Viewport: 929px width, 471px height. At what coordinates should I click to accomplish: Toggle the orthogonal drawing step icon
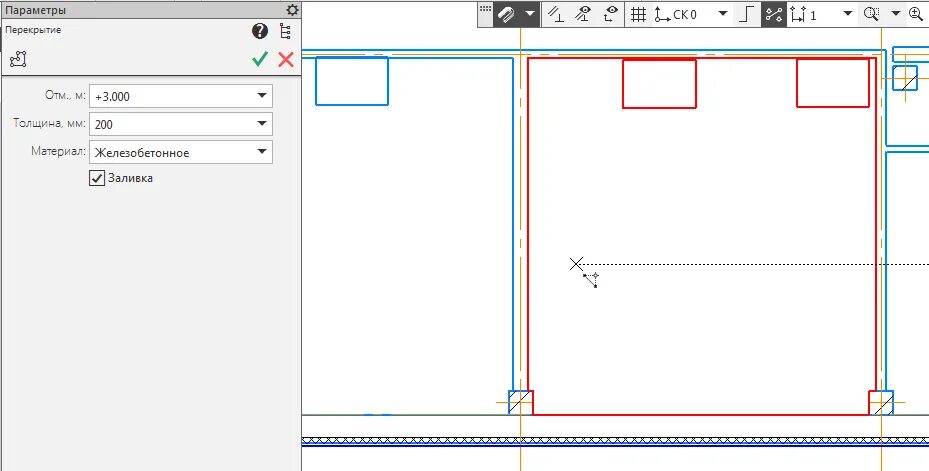click(747, 14)
